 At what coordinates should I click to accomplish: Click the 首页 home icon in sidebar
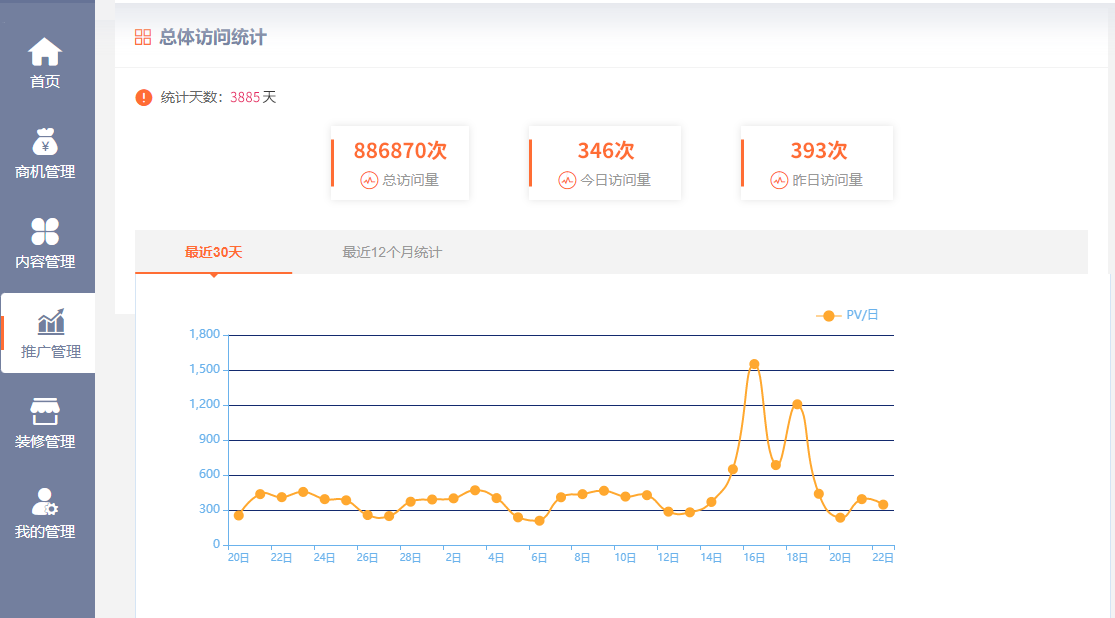45,52
